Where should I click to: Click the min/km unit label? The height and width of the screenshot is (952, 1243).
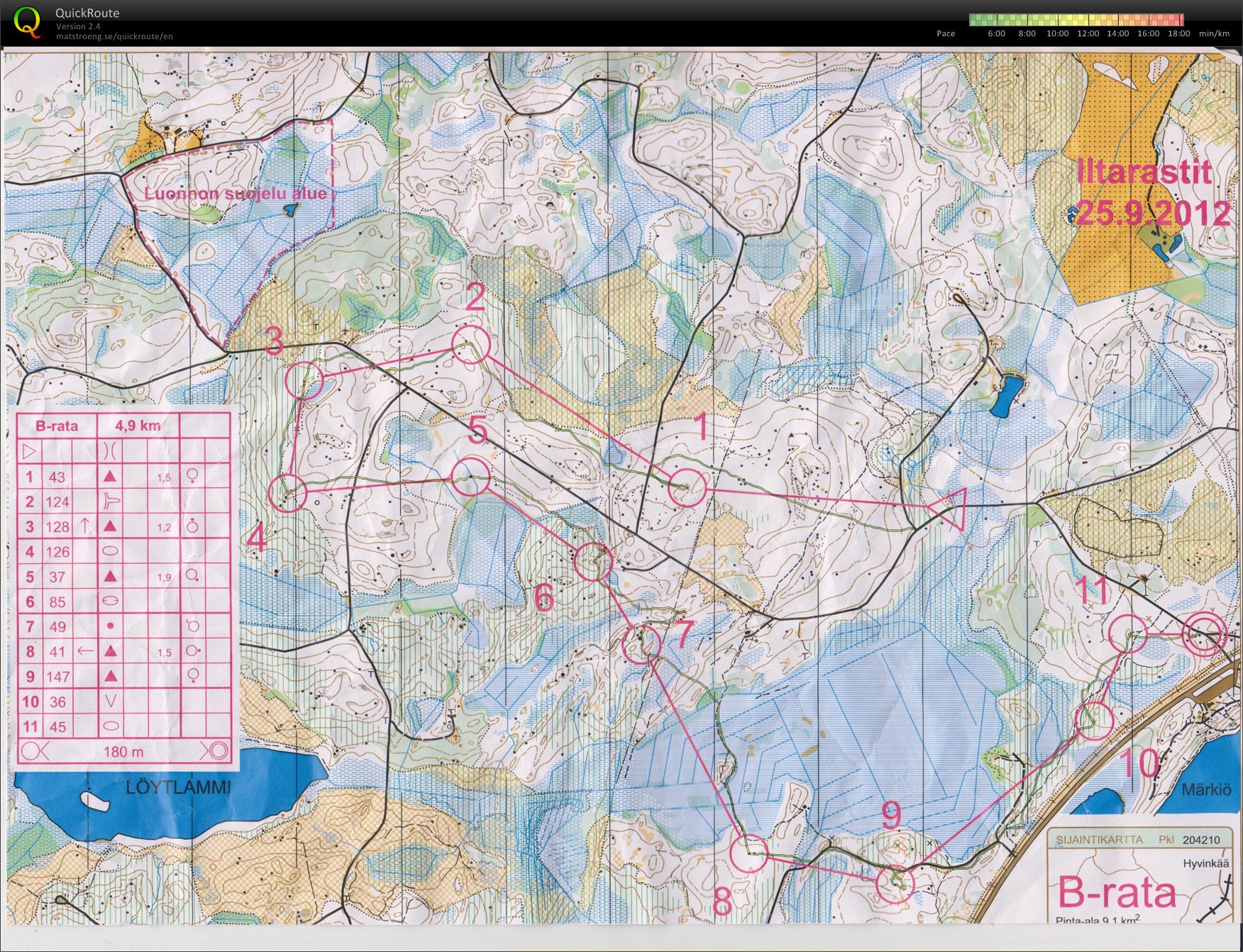[x=1214, y=33]
